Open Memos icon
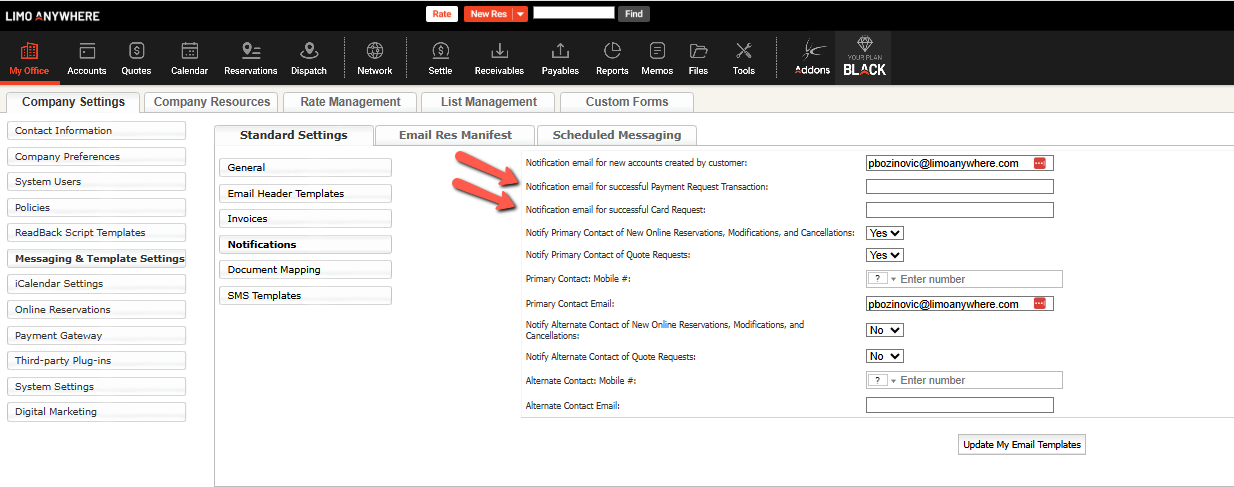Image resolution: width=1234 pixels, height=487 pixels. click(x=657, y=58)
